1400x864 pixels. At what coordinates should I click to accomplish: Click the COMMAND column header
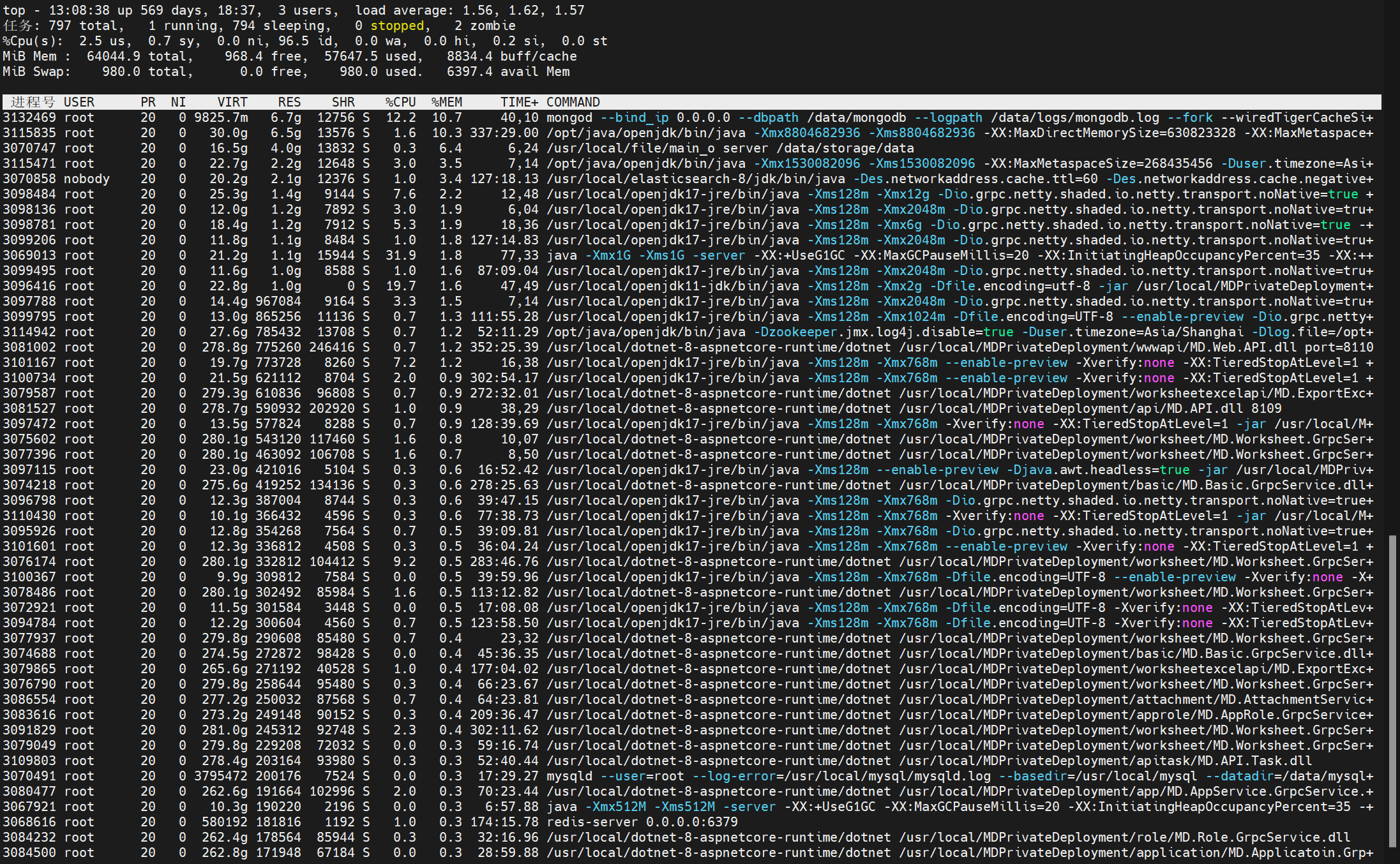pyautogui.click(x=573, y=102)
